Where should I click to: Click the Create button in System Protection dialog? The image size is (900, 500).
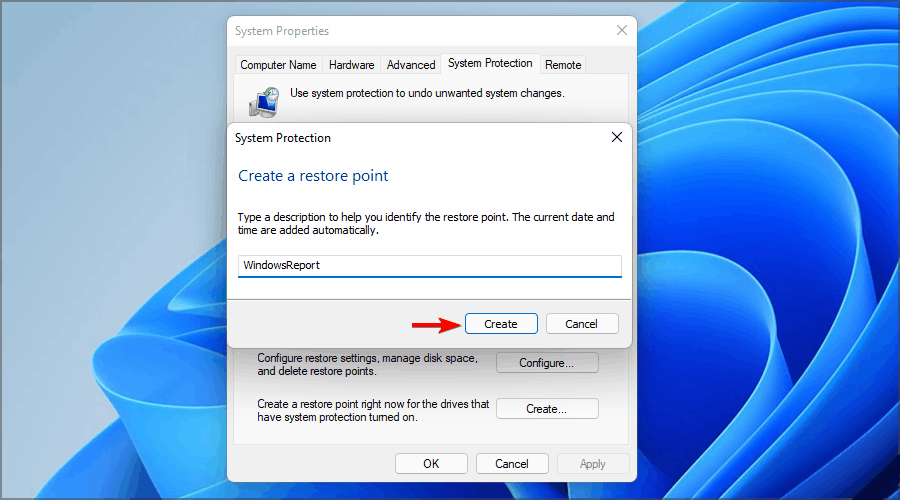pos(501,324)
